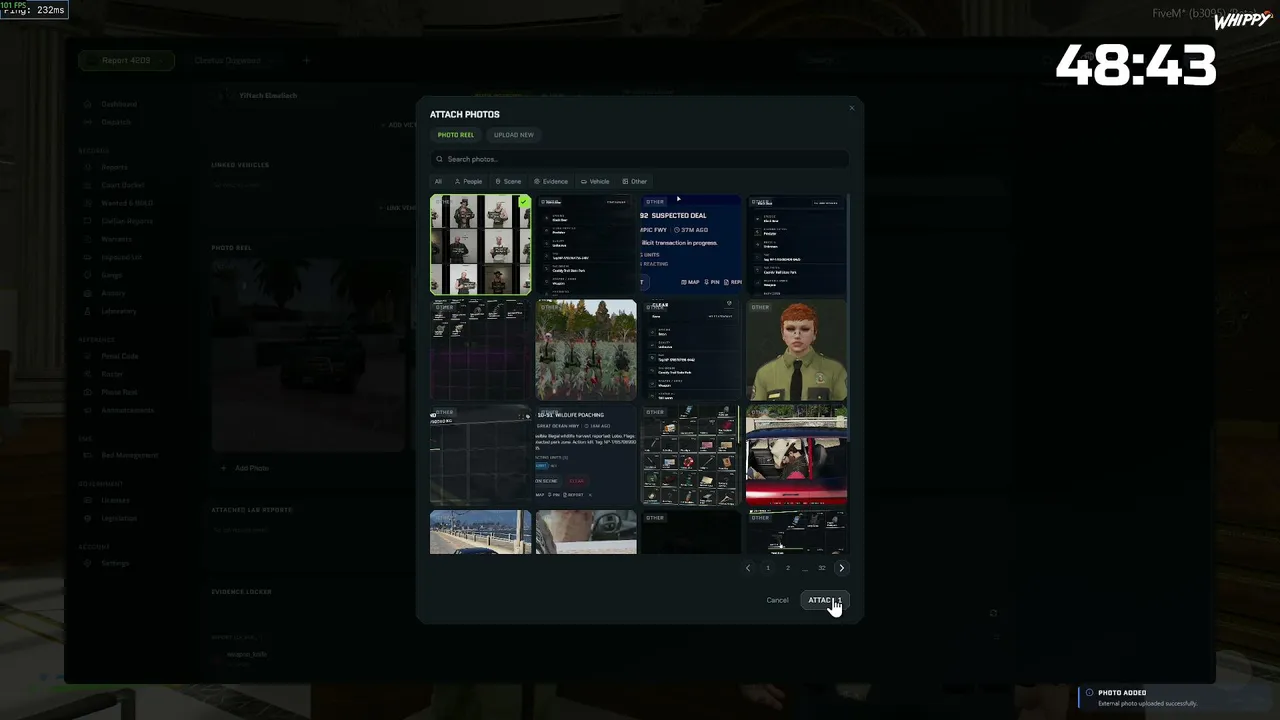Filter photos by Vehicle

pyautogui.click(x=595, y=181)
